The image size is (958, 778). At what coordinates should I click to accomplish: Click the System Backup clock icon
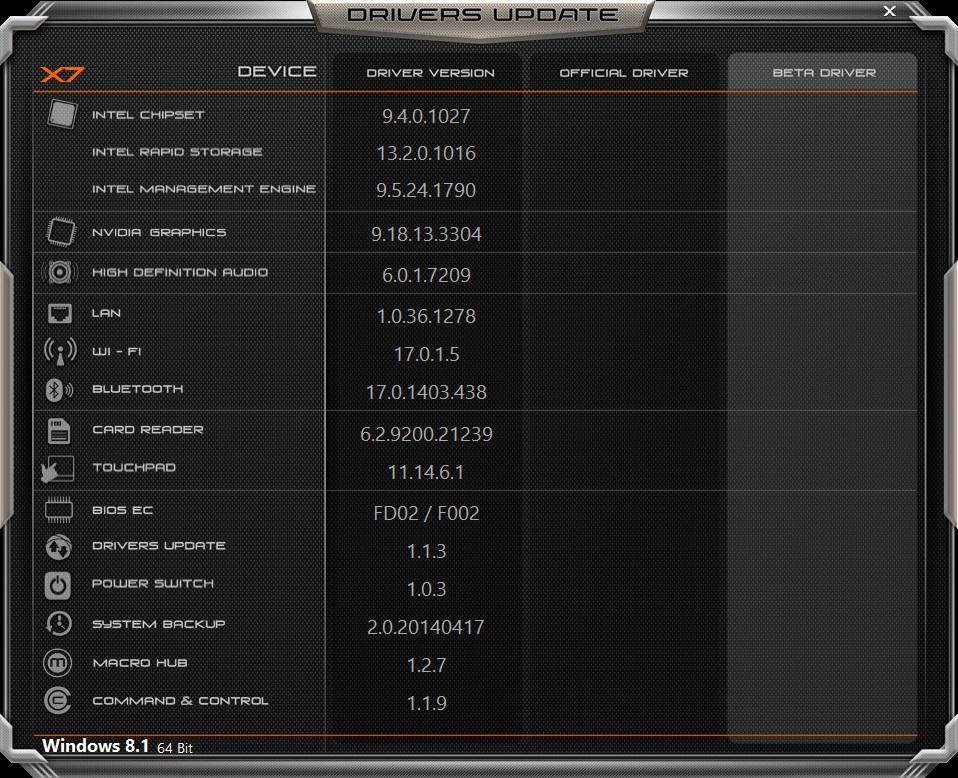point(59,624)
